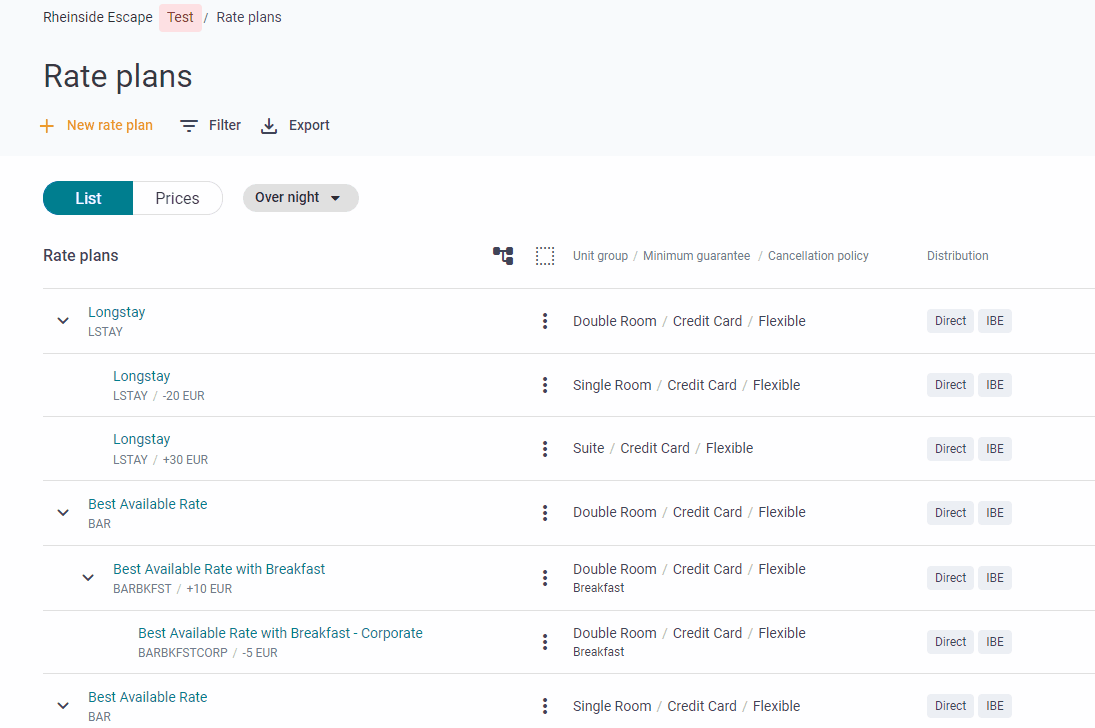Open three-dot menu for Longstay Double Room
Viewport: 1095px width, 728px height.
(545, 321)
